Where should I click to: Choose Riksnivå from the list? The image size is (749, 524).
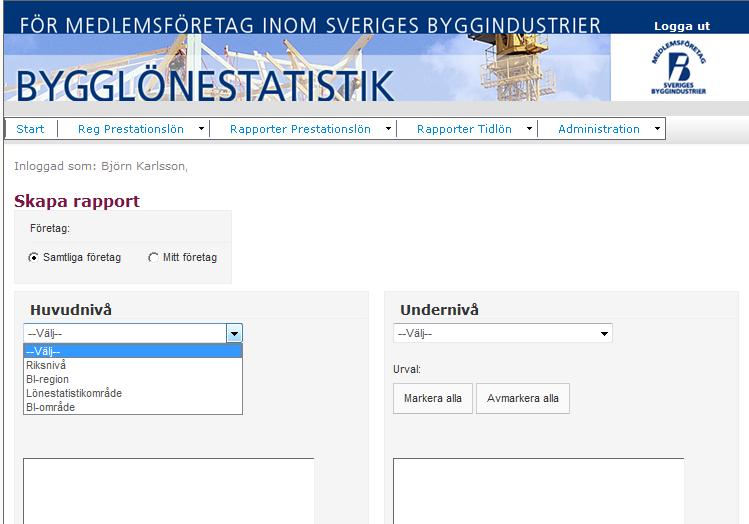coord(133,365)
